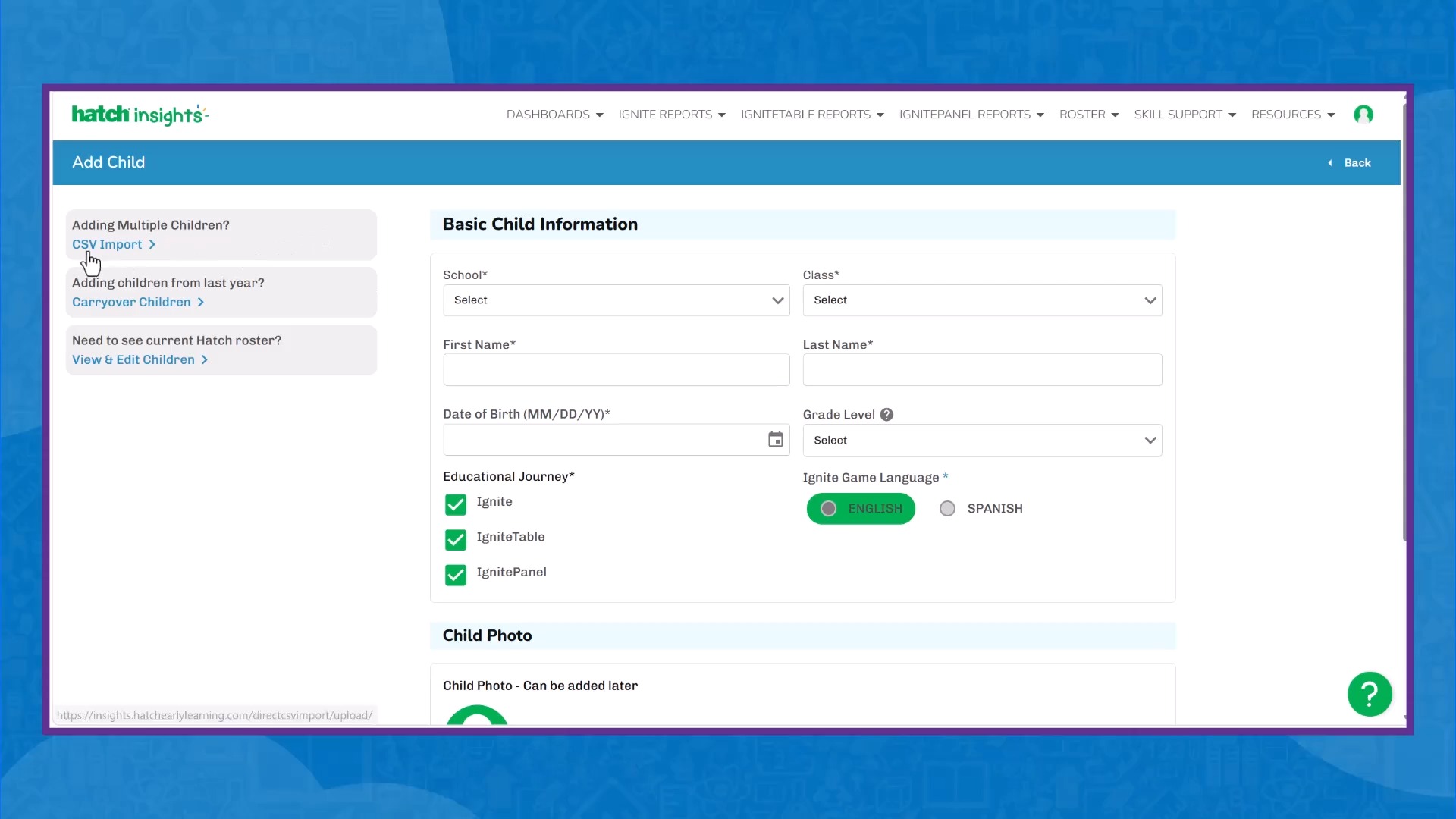Select Spanish as Ignite game language
Screen dimensions: 1456x819
click(981, 509)
